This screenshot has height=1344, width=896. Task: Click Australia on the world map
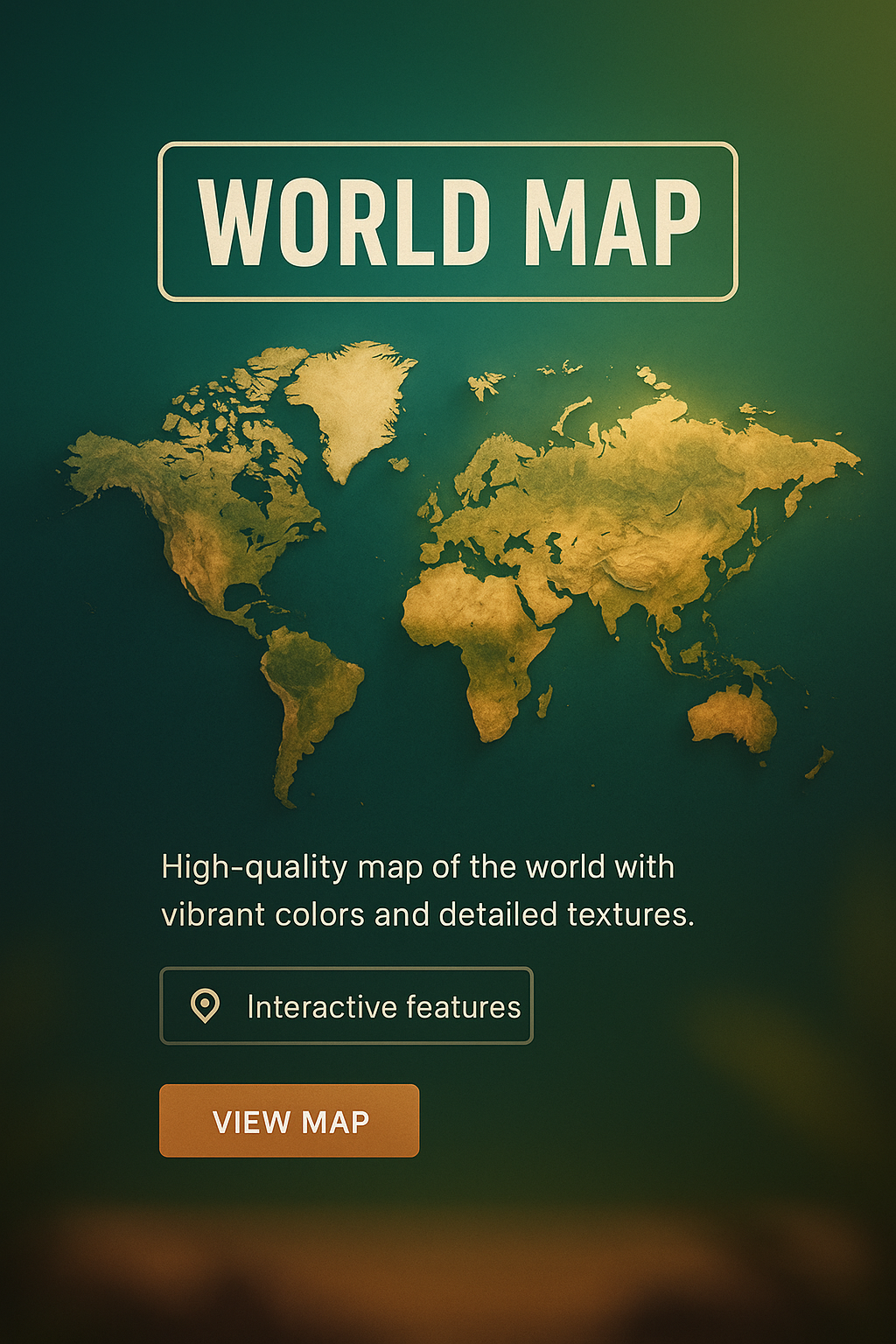coord(733,717)
